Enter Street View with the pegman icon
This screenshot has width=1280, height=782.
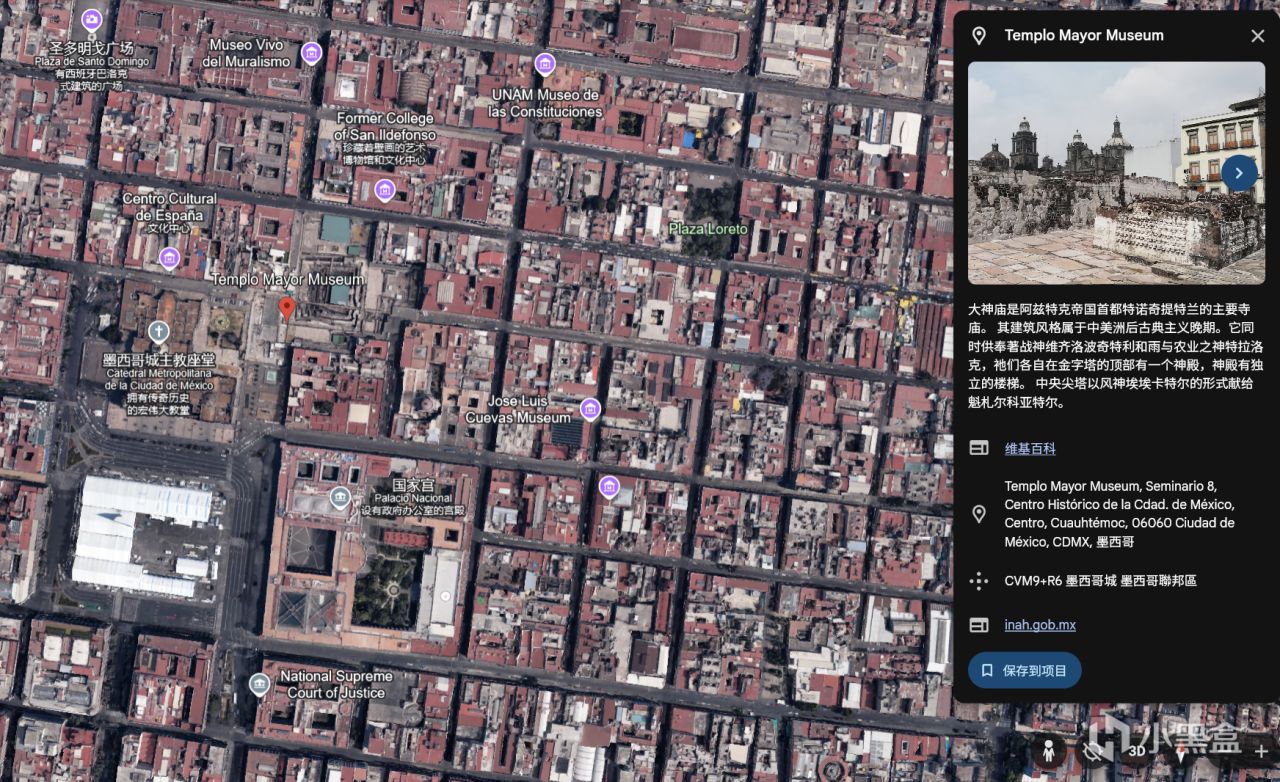point(1048,751)
